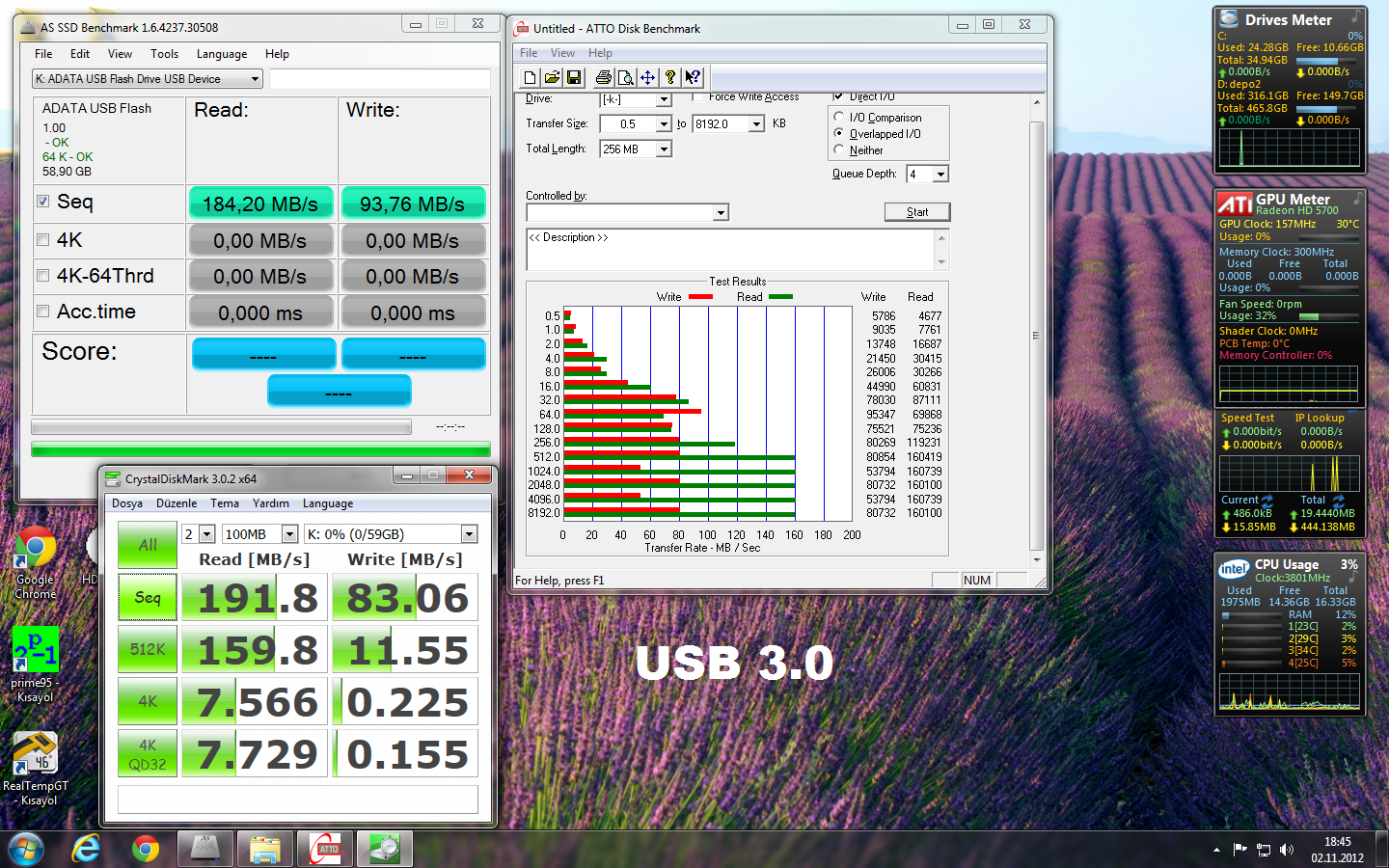
Task: Open AS SSD File menu
Action: coord(43,54)
